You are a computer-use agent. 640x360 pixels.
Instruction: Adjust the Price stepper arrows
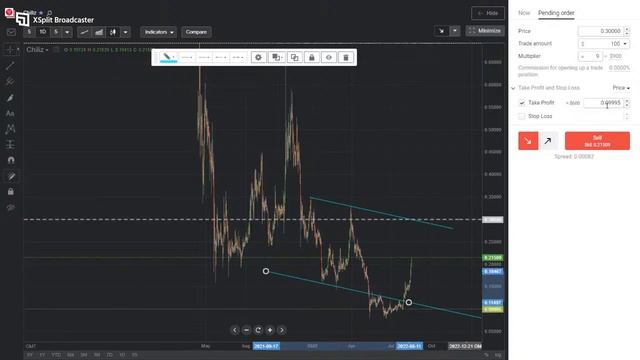click(x=627, y=31)
